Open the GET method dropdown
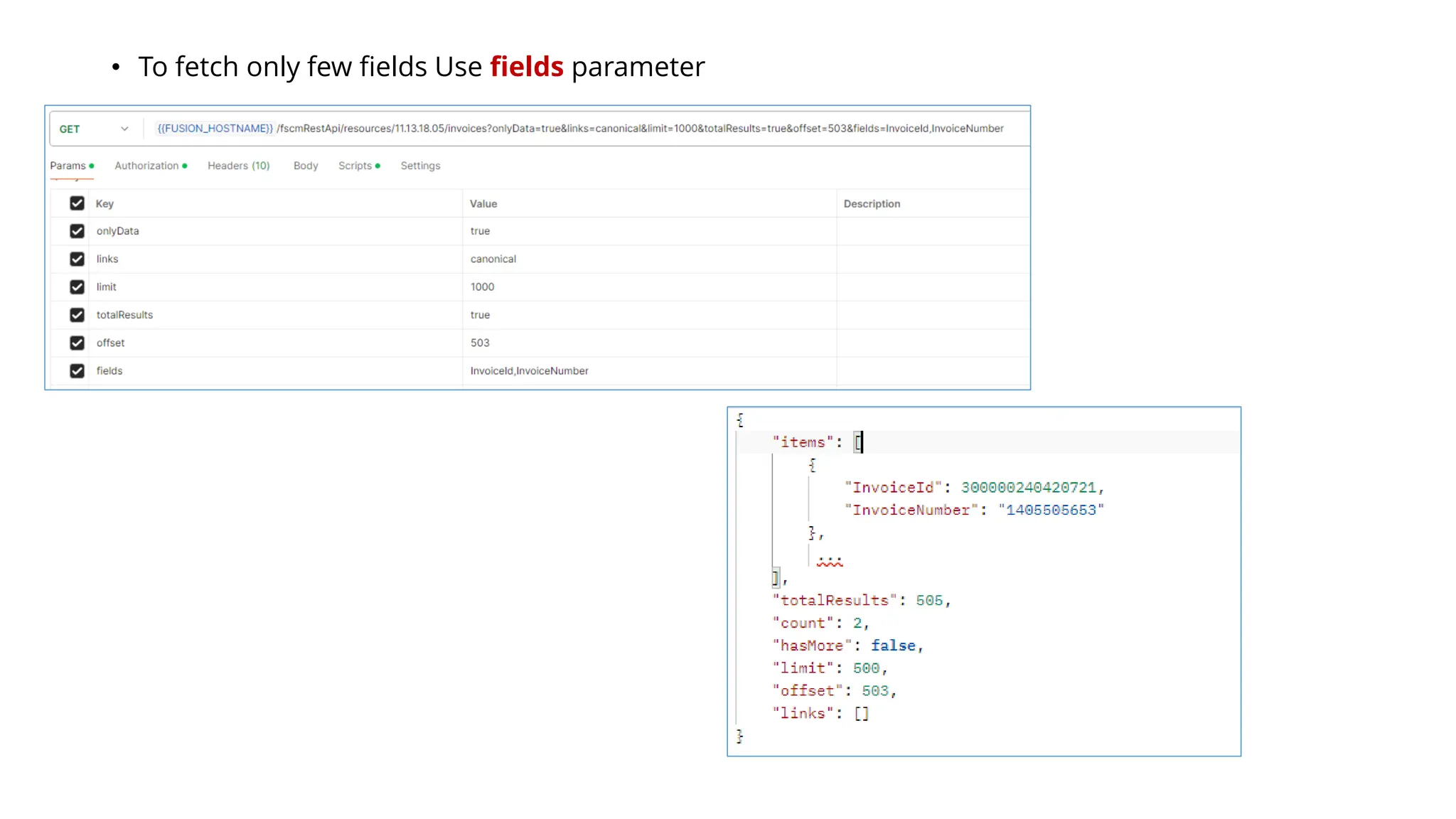The image size is (1456, 819). click(94, 129)
